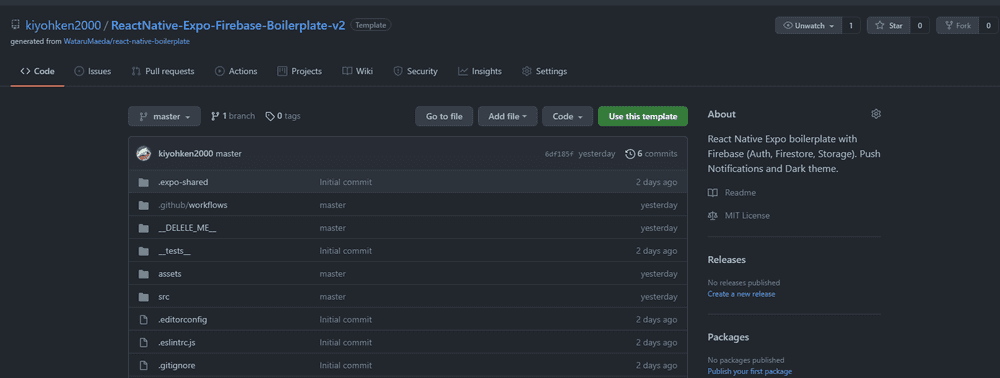Open the src folder
The width and height of the screenshot is (1000, 378).
[164, 297]
